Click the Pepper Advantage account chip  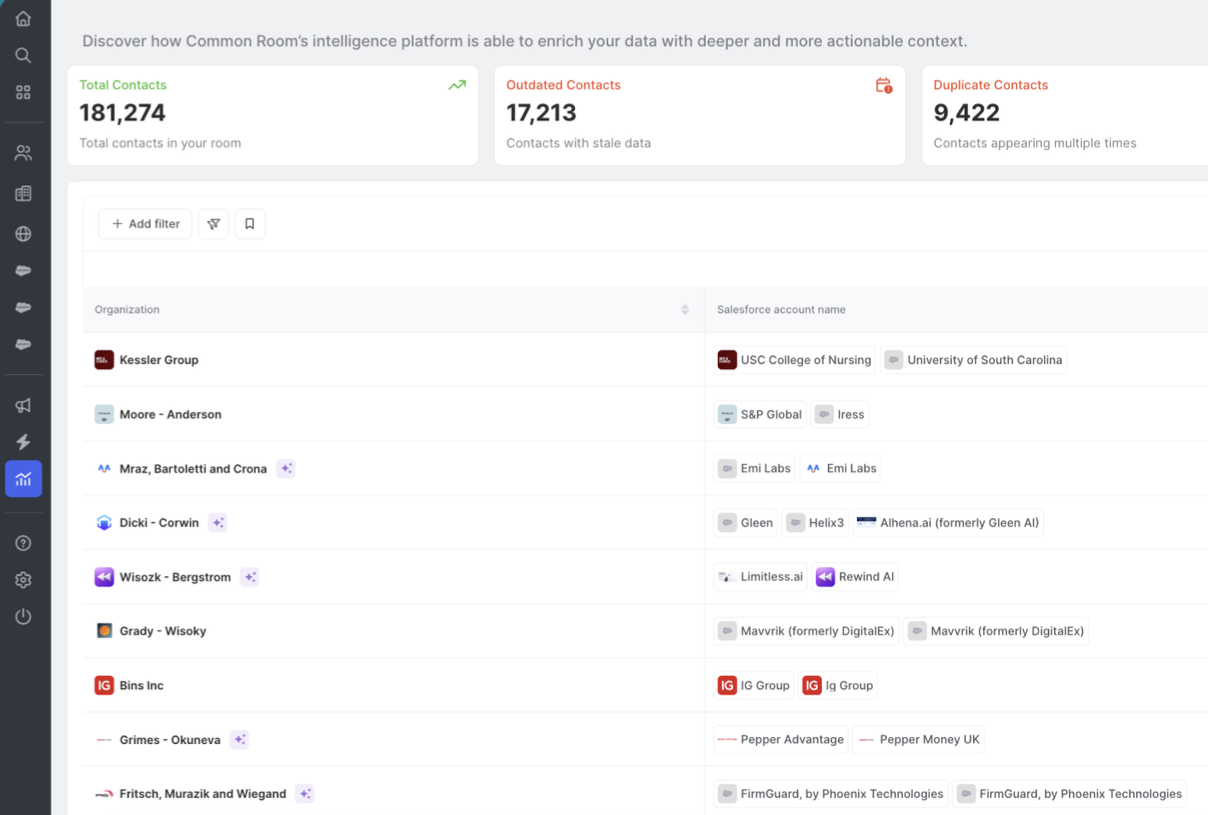(781, 740)
